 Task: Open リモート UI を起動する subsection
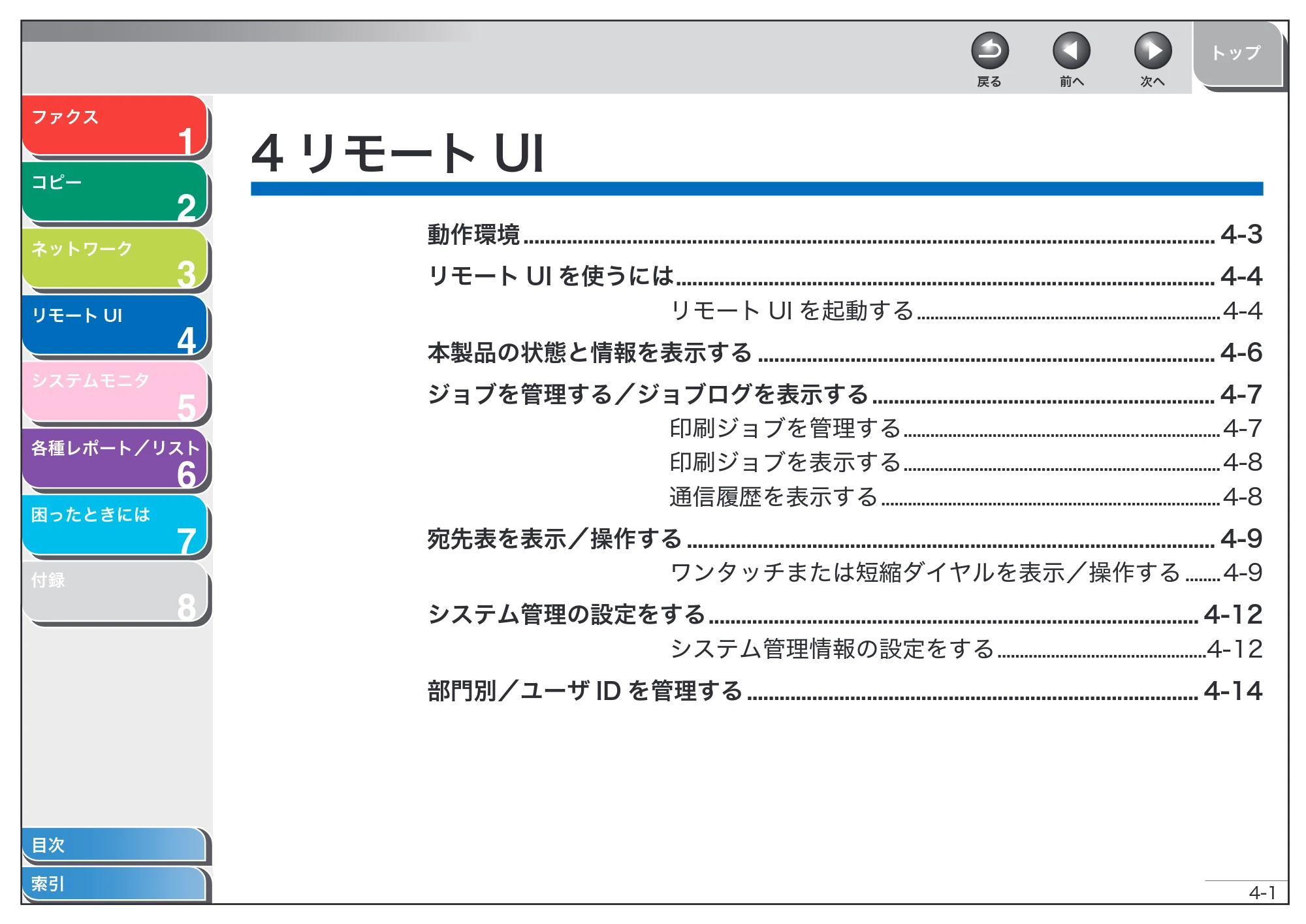(966, 311)
